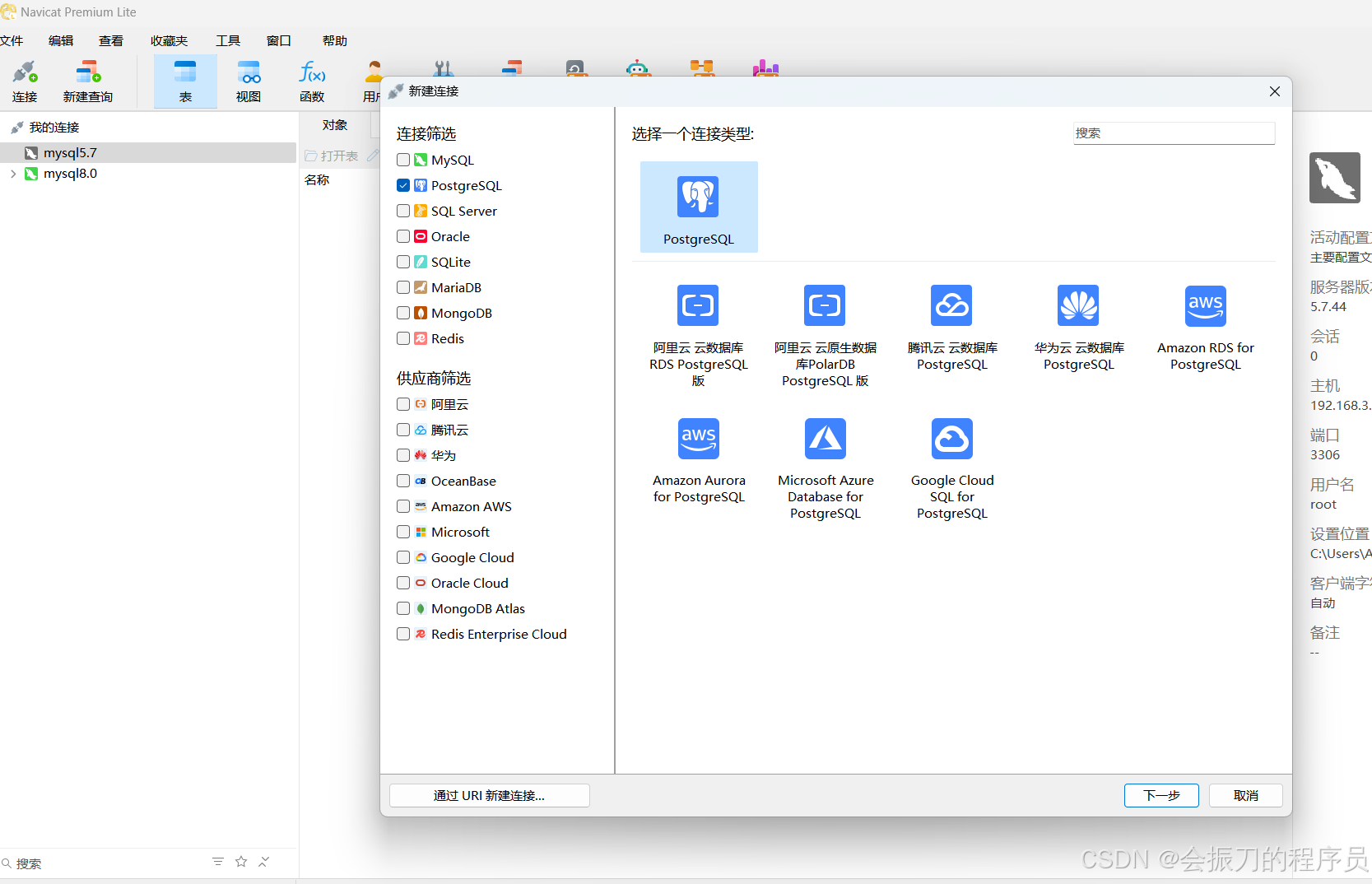The image size is (1372, 884).
Task: Select Google Cloud SQL for PostgreSQL
Action: tap(951, 461)
